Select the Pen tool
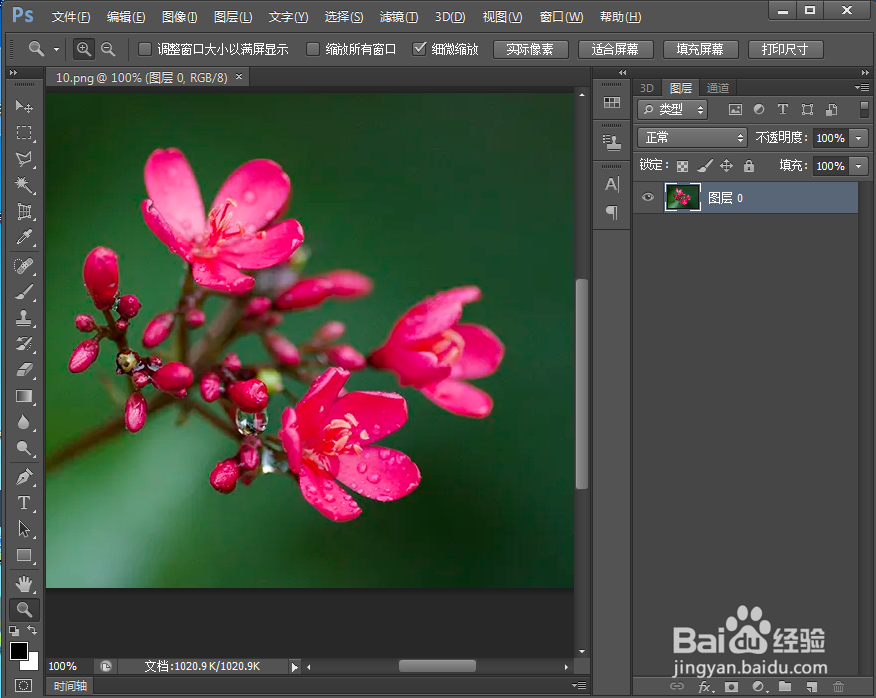 coord(23,477)
